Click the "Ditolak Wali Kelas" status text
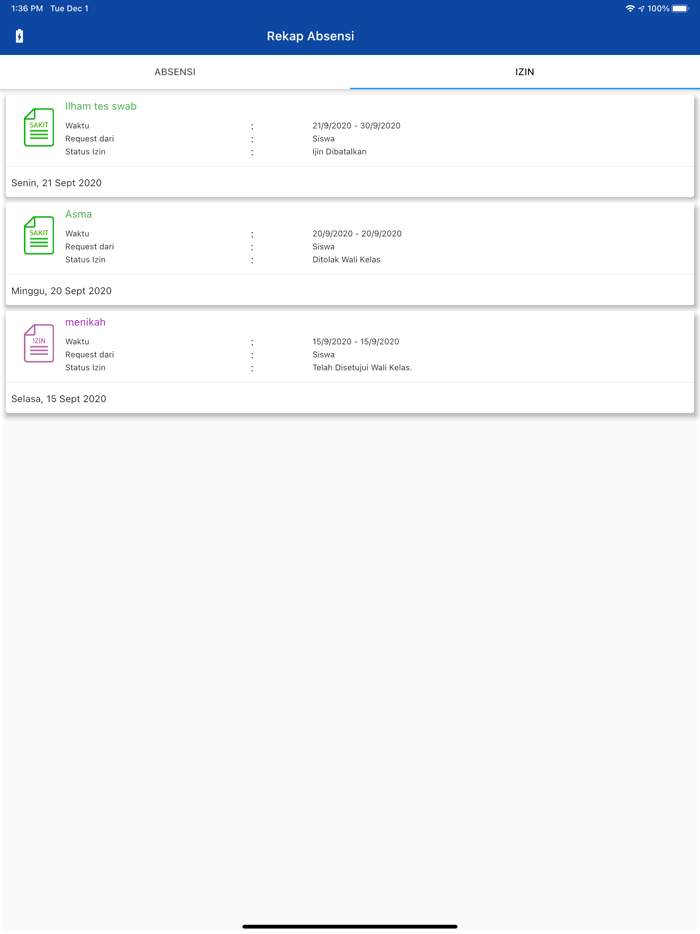The height and width of the screenshot is (934, 700). 346,260
